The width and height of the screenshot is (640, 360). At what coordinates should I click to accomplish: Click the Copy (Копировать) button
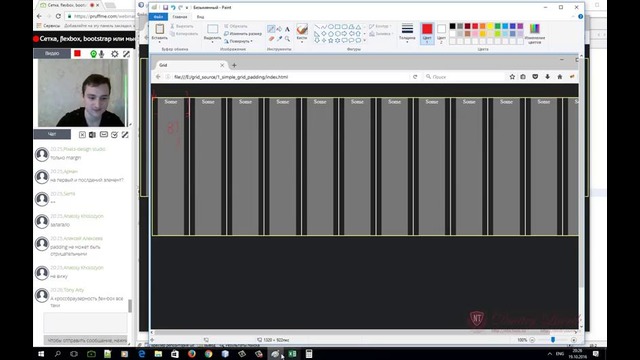(184, 34)
